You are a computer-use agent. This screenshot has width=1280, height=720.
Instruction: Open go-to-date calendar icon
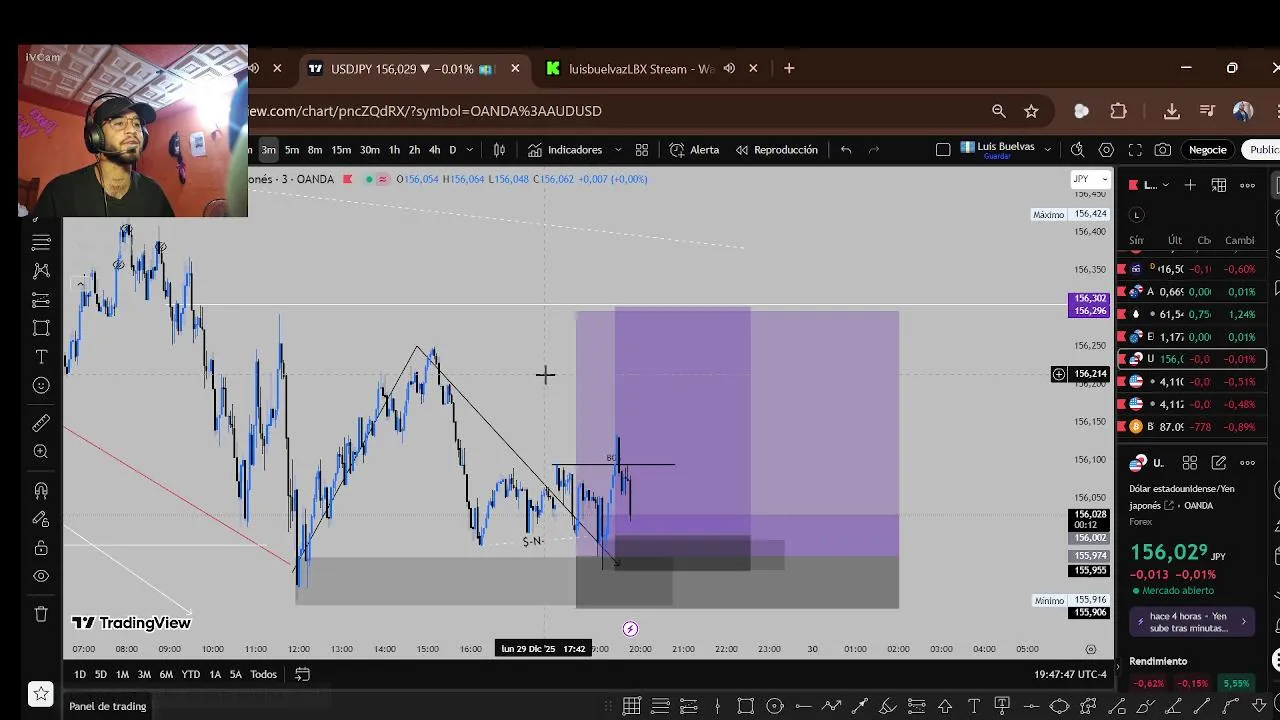click(x=302, y=674)
